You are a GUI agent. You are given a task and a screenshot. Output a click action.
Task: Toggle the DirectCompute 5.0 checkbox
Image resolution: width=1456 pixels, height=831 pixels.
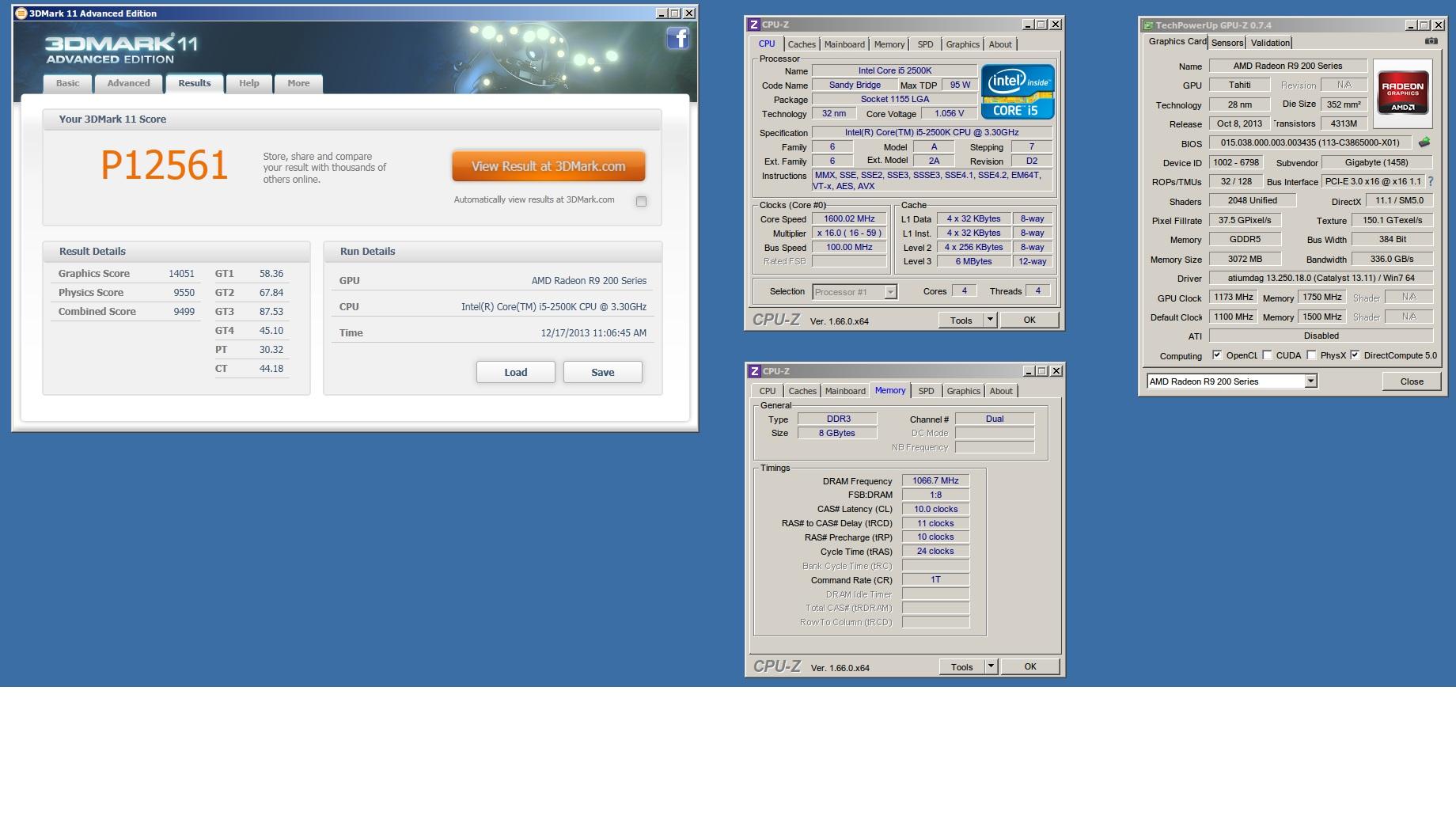pos(1355,355)
